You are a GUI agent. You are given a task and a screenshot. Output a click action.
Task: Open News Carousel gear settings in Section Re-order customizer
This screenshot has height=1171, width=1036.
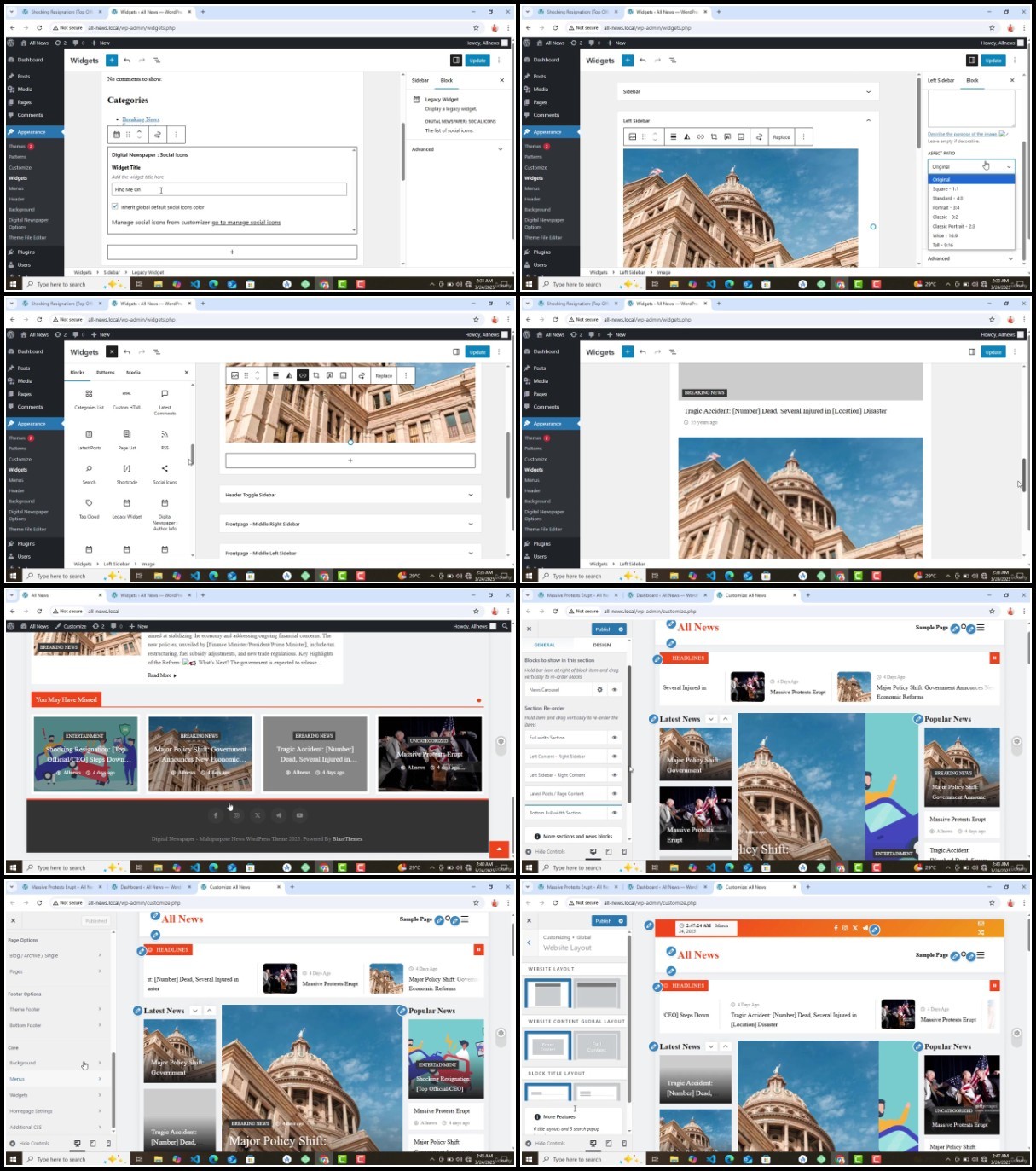599,689
